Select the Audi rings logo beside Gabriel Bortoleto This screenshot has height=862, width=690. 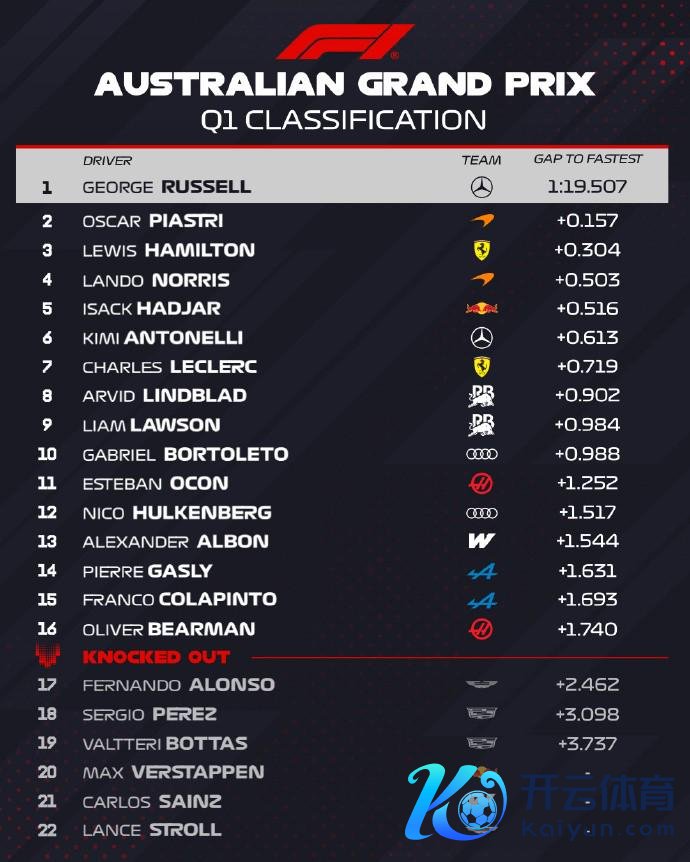(x=481, y=454)
